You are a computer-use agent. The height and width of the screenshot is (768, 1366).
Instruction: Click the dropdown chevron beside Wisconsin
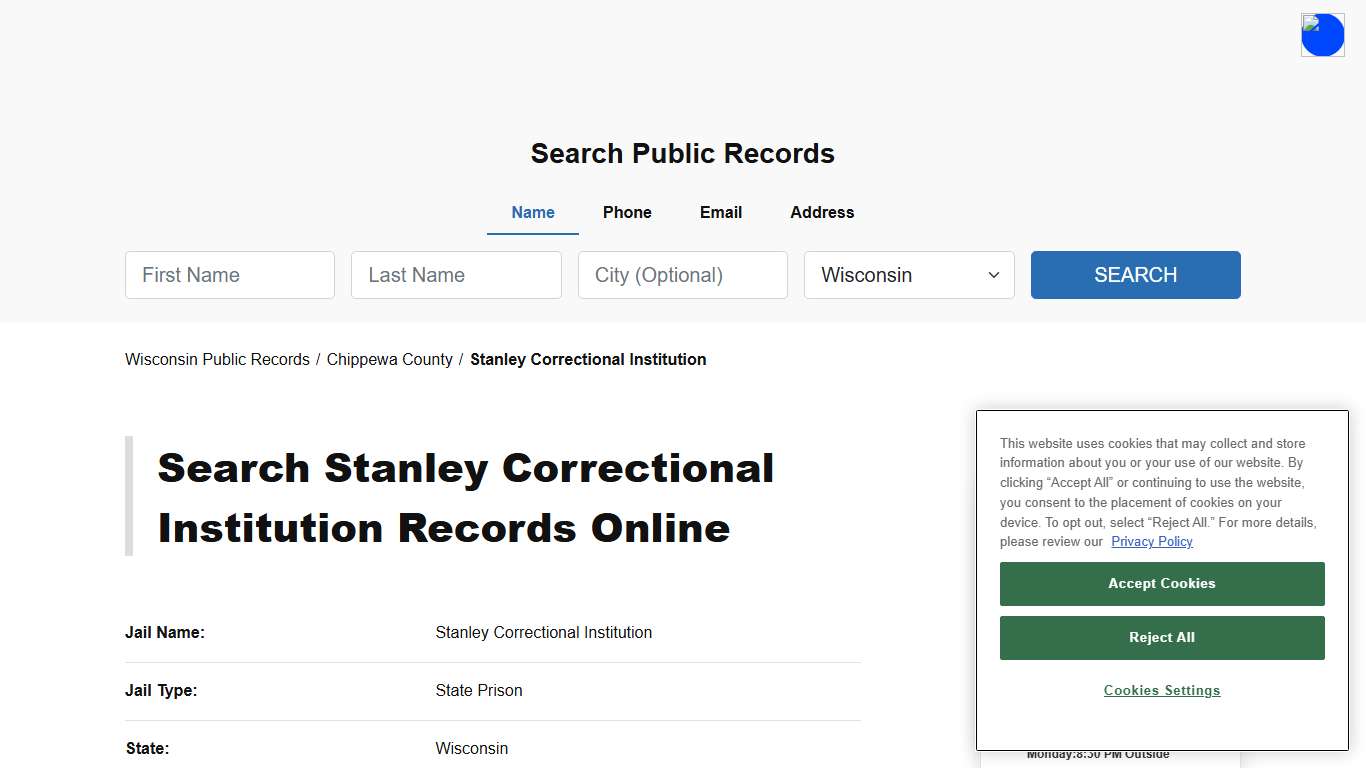(993, 275)
